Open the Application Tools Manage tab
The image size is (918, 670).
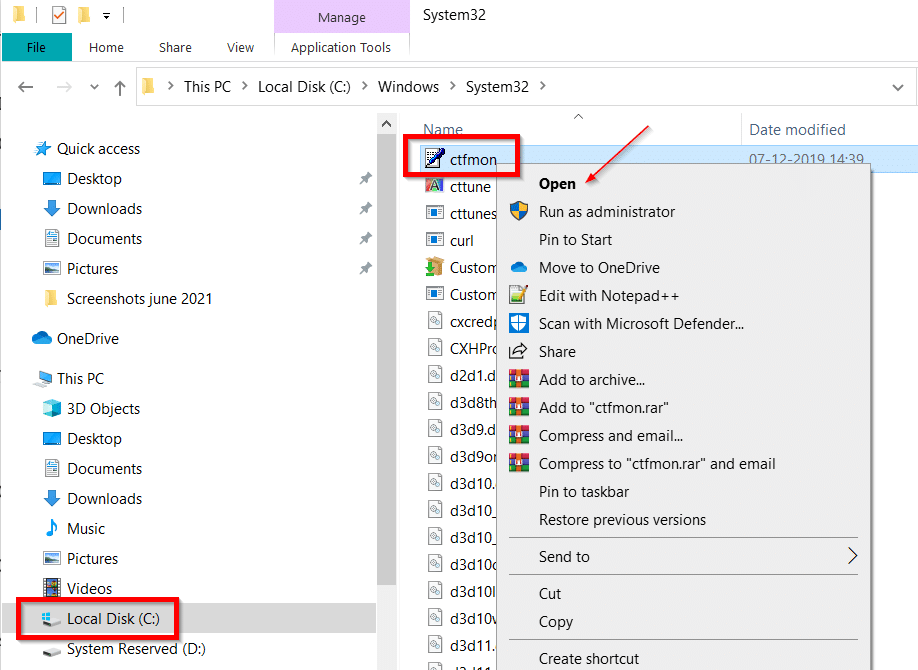pyautogui.click(x=341, y=17)
